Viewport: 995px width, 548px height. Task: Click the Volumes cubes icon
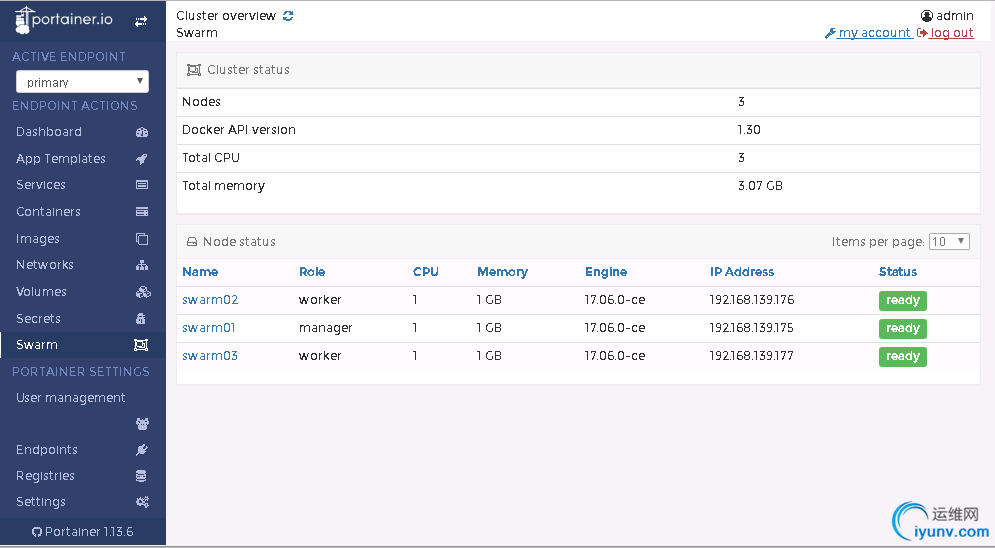click(x=143, y=292)
